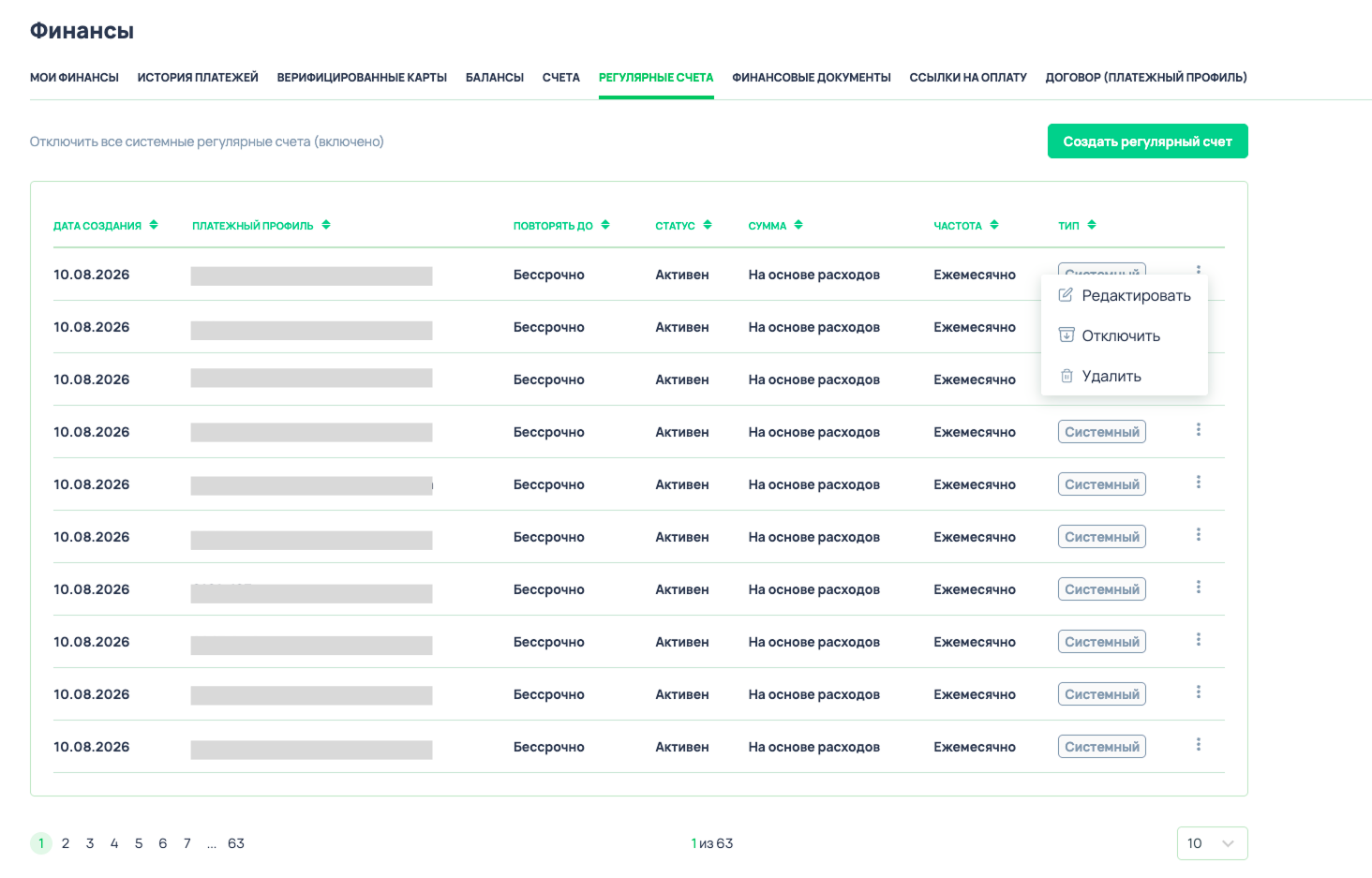Open История платежей tab
Image resolution: width=1372 pixels, height=878 pixels.
[198, 78]
